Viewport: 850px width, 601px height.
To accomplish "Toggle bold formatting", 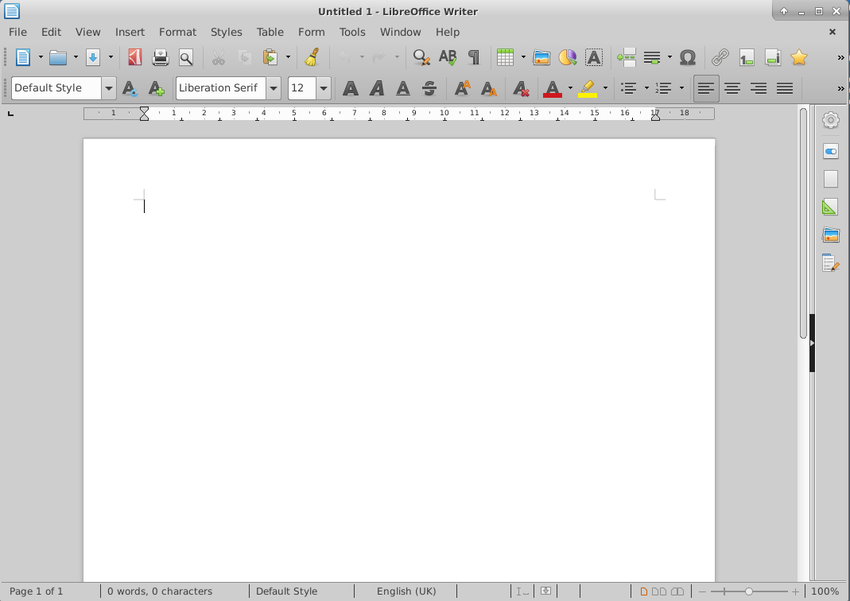I will click(351, 88).
